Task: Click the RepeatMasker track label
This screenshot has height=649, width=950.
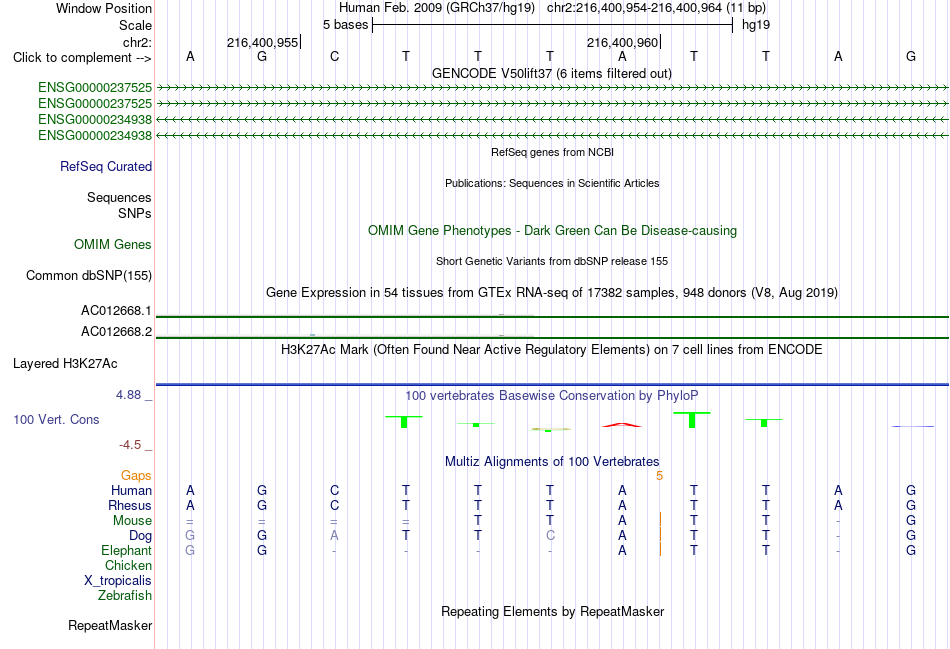Action: click(x=110, y=626)
